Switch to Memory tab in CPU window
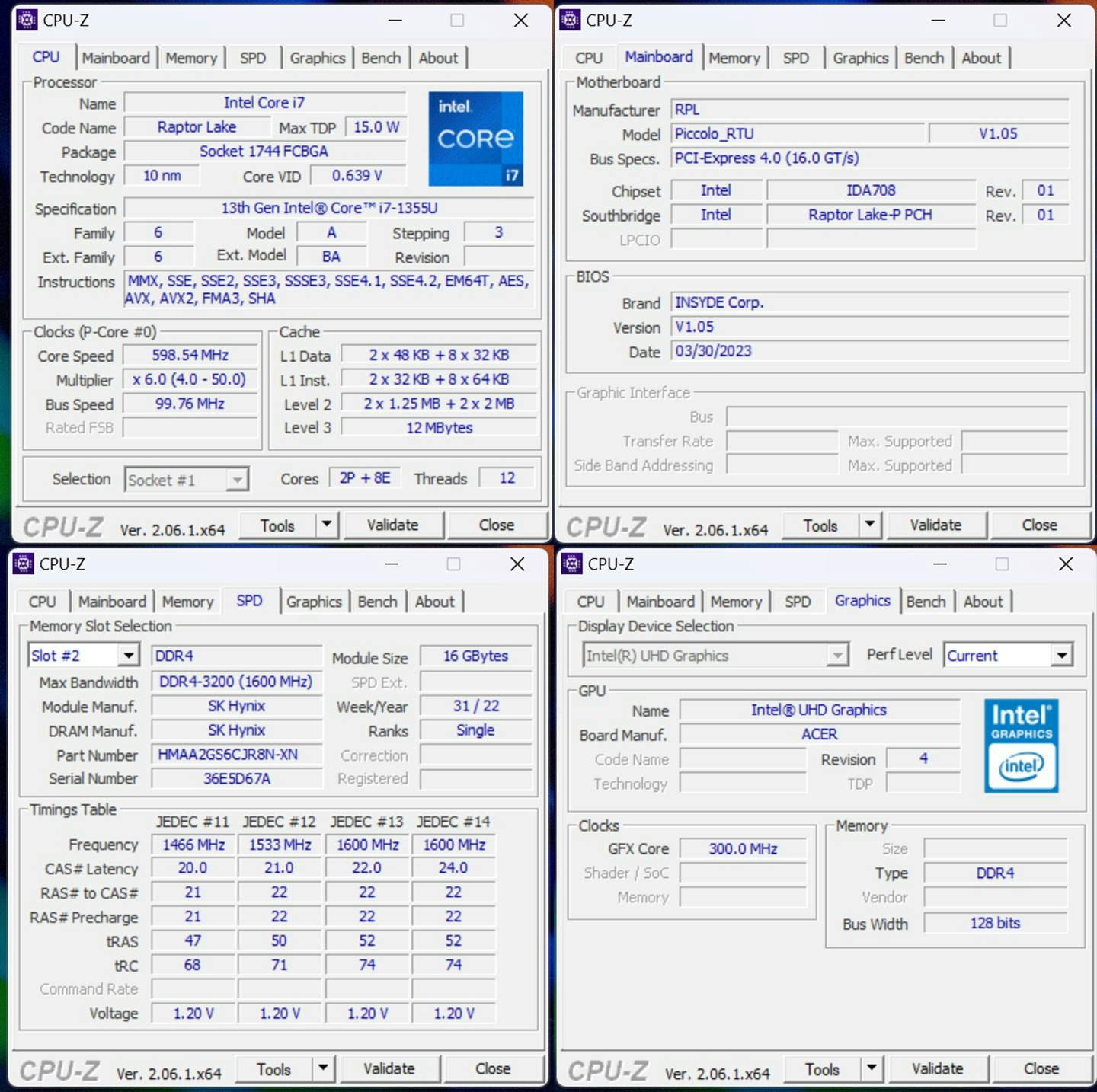This screenshot has height=1092, width=1097. click(191, 58)
